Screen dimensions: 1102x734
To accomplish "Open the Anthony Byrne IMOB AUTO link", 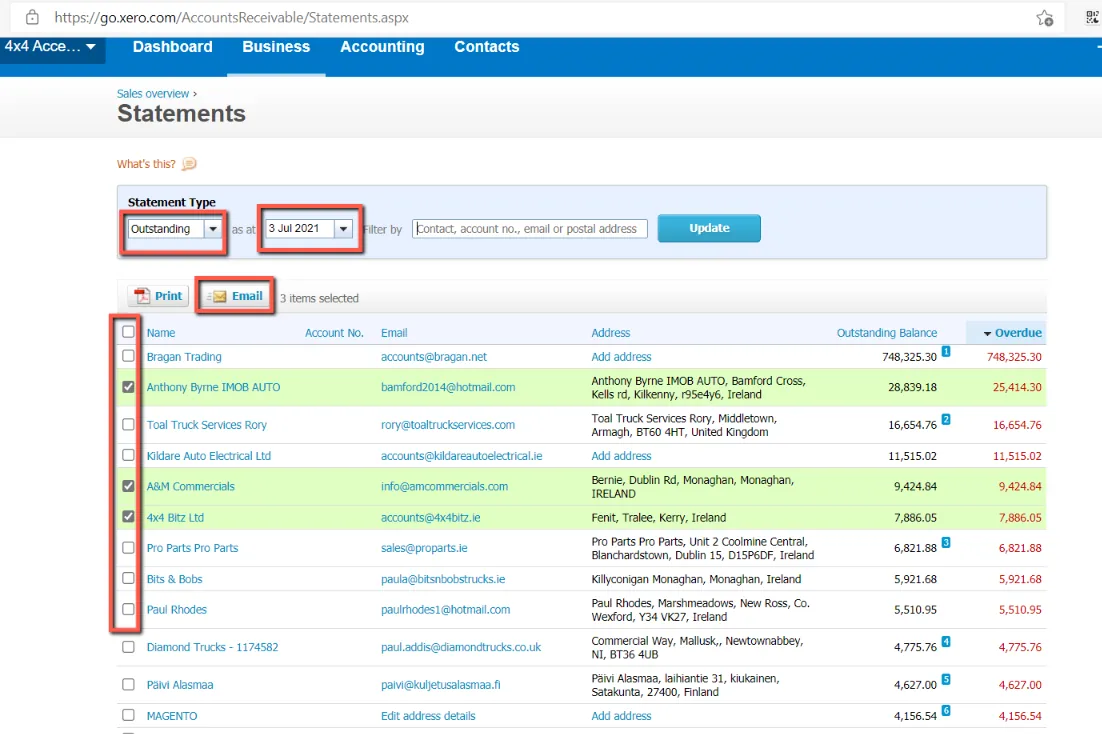I will tap(213, 387).
